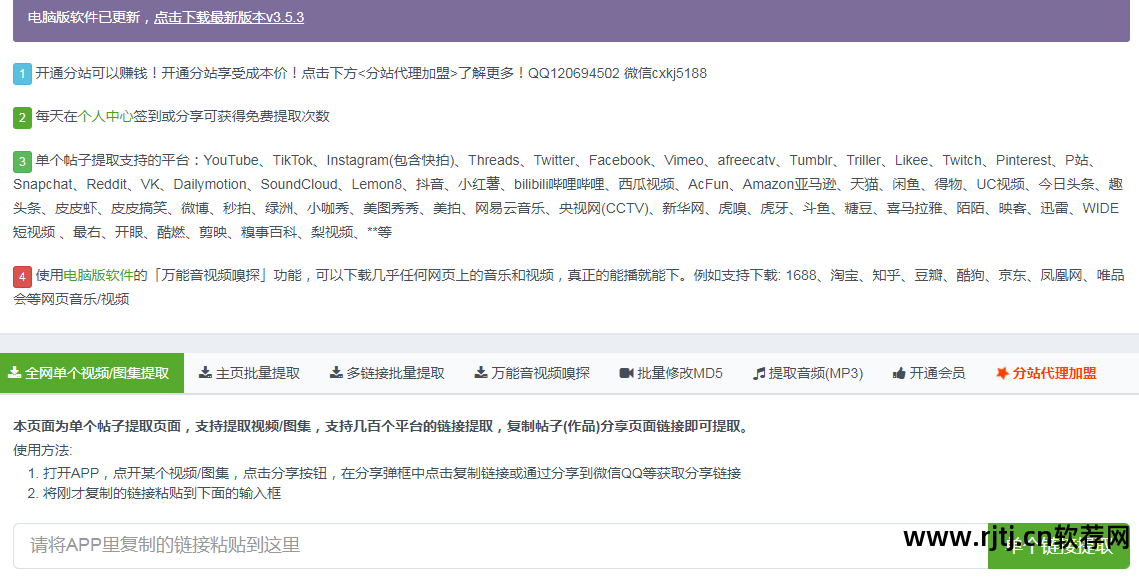1139x583 pixels.
Task: Click the text 电脑版软件已更新
Action: coord(84,17)
